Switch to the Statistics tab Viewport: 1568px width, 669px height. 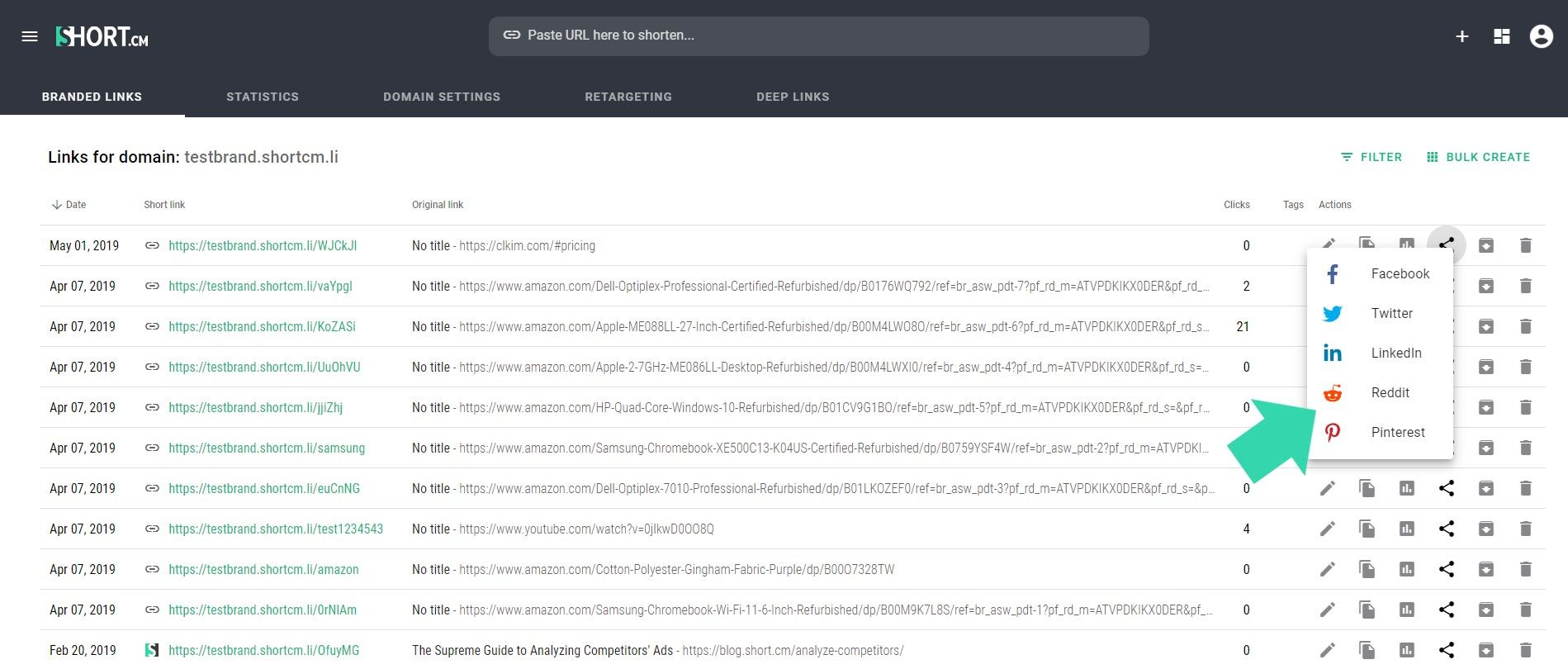pyautogui.click(x=263, y=97)
